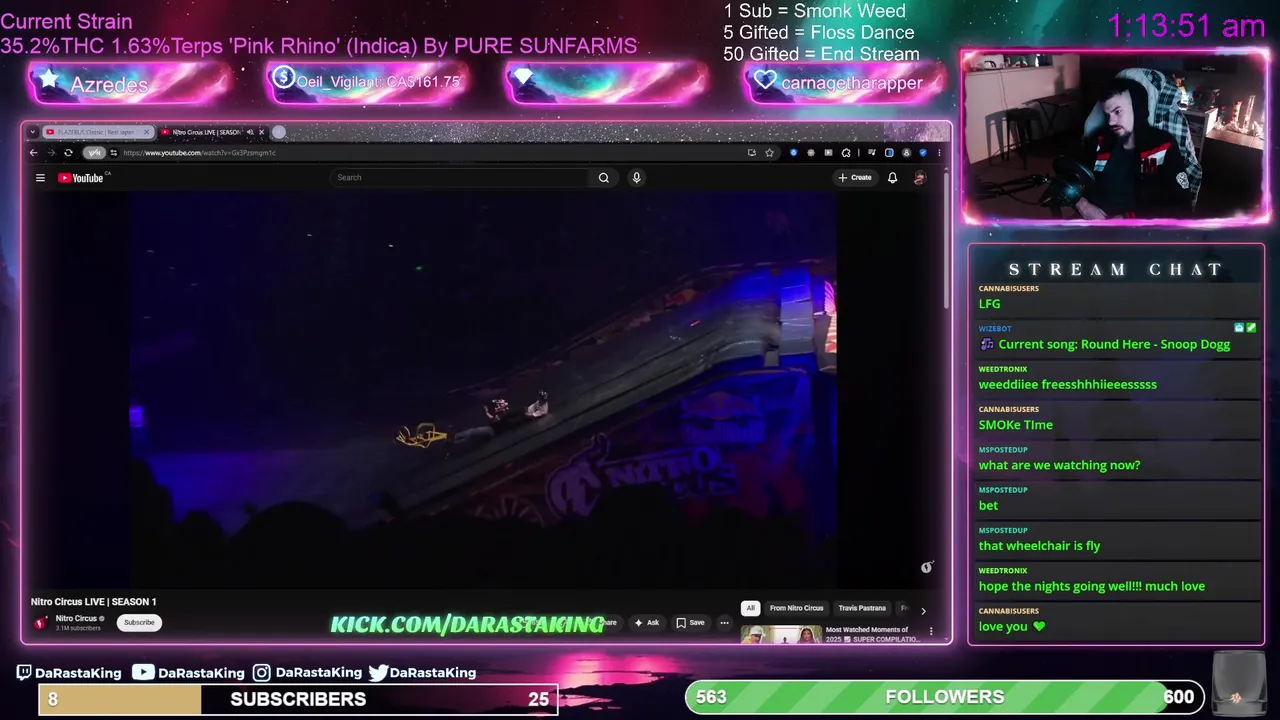Click the video title 'Nitro Circus LIVE | SEASON 1'
Screen dimensions: 1280x720
click(94, 602)
